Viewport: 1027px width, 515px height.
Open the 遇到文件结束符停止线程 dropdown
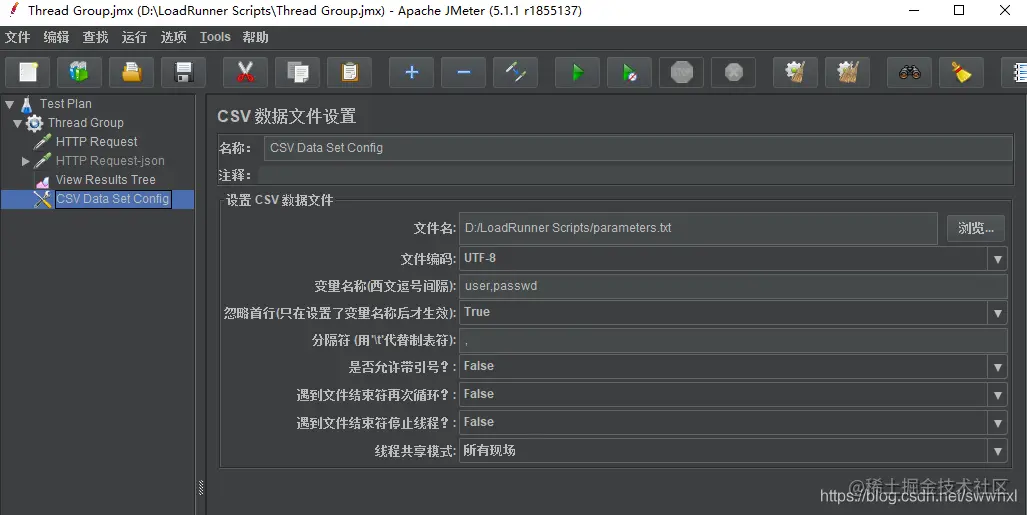coord(998,423)
